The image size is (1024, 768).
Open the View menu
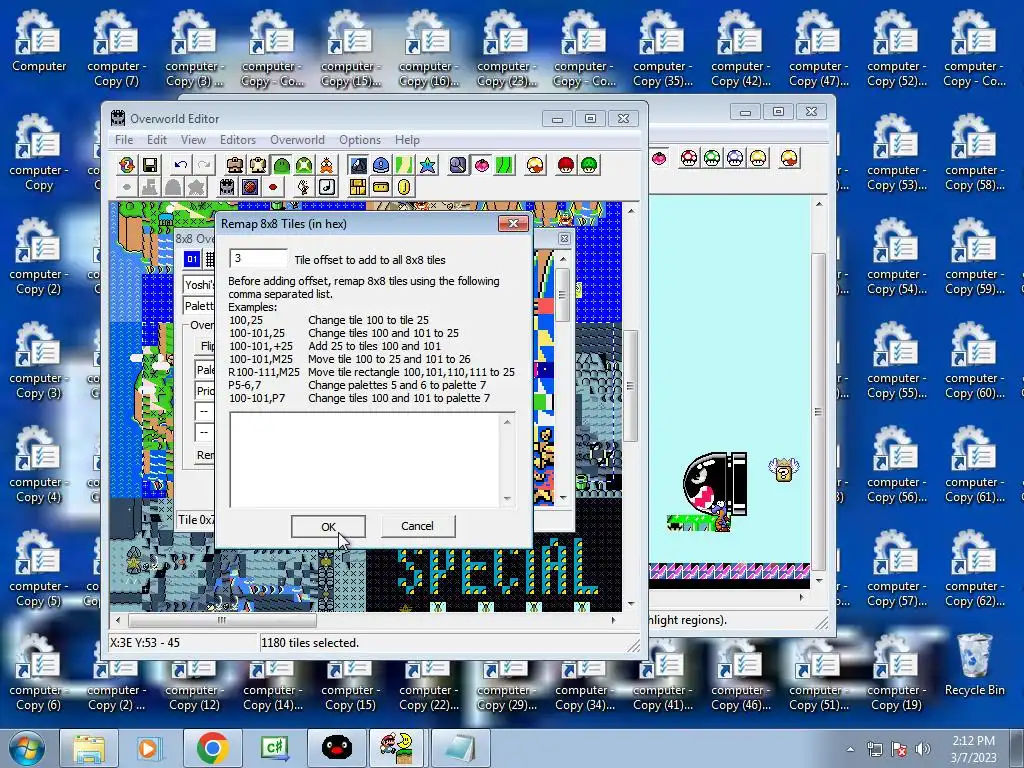(x=193, y=140)
